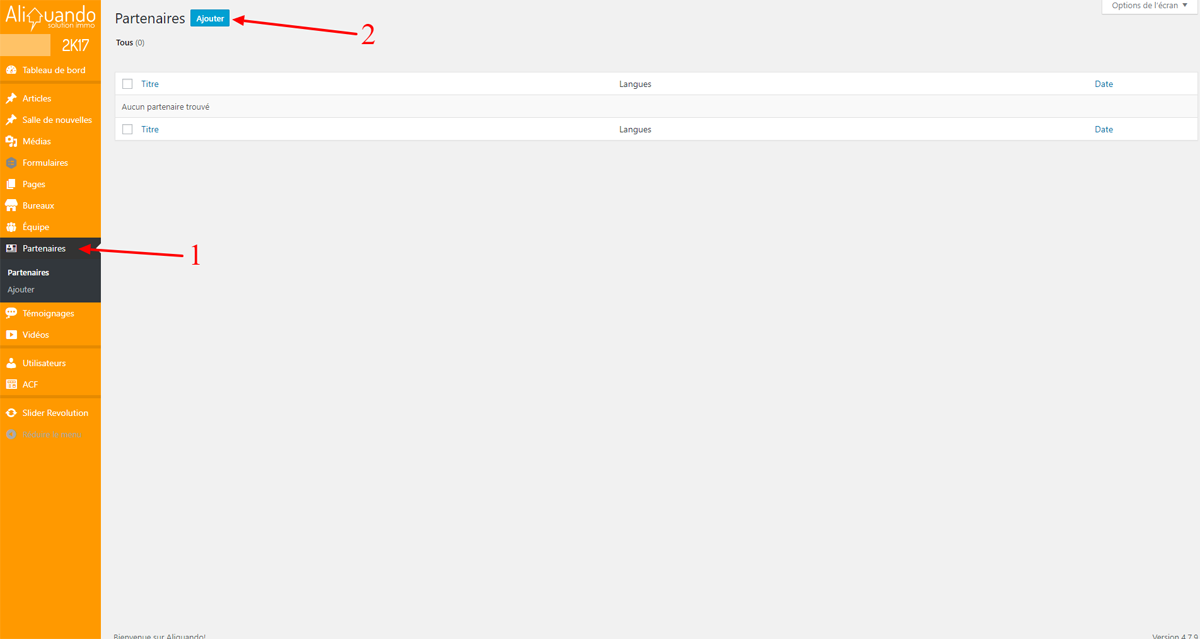Expand the Options de l'écran dropdown
The width and height of the screenshot is (1200, 639).
[1150, 6]
